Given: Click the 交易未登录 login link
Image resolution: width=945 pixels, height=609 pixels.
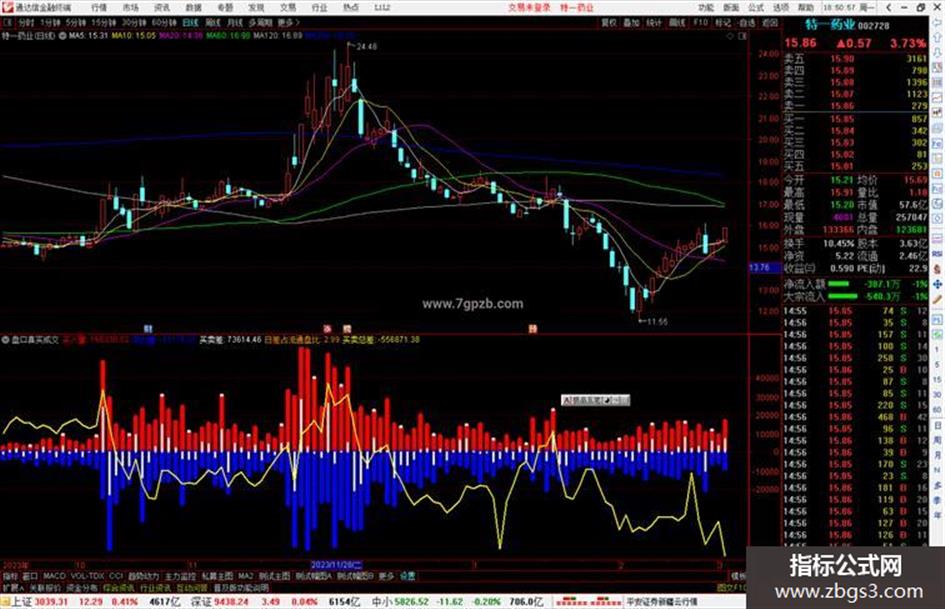Looking at the screenshot, I should coord(529,8).
